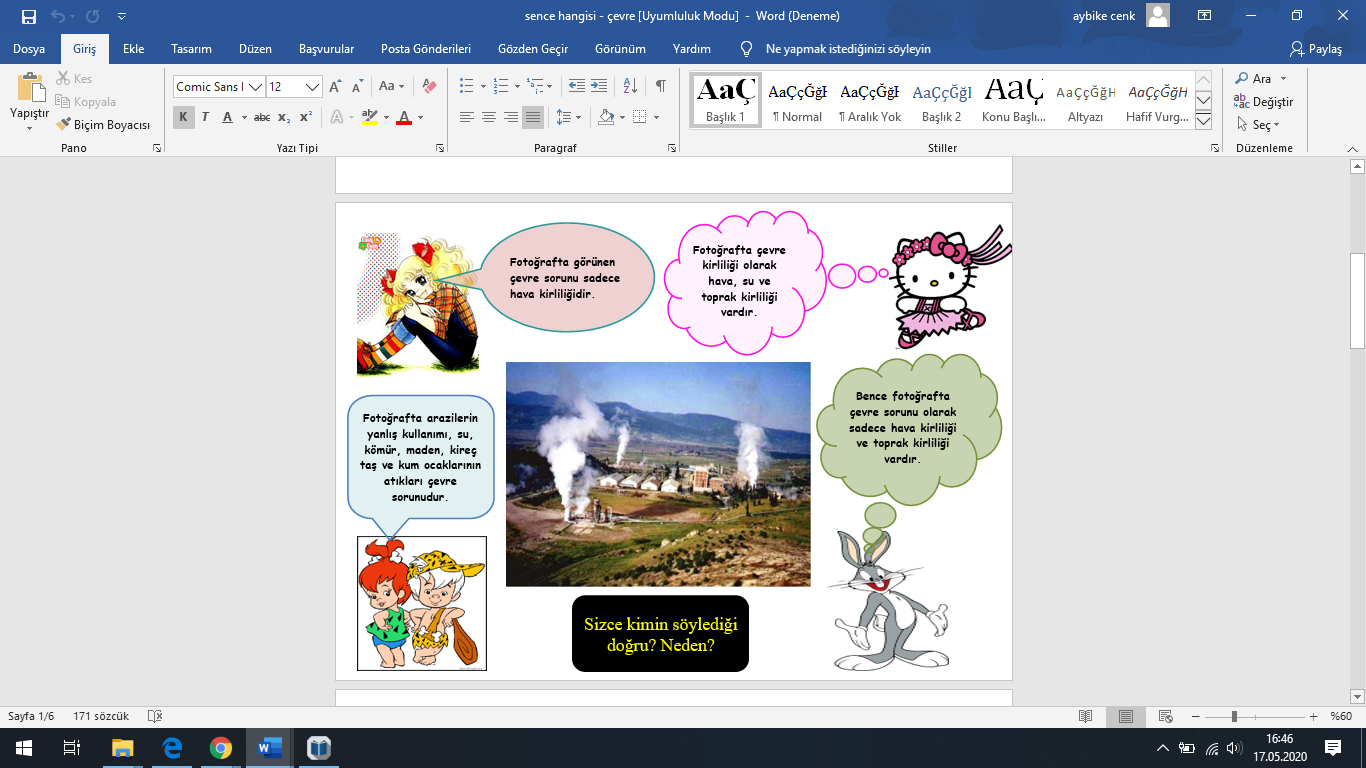The image size is (1366, 768).
Task: Apply the yellow text highlight color
Action: click(x=369, y=118)
